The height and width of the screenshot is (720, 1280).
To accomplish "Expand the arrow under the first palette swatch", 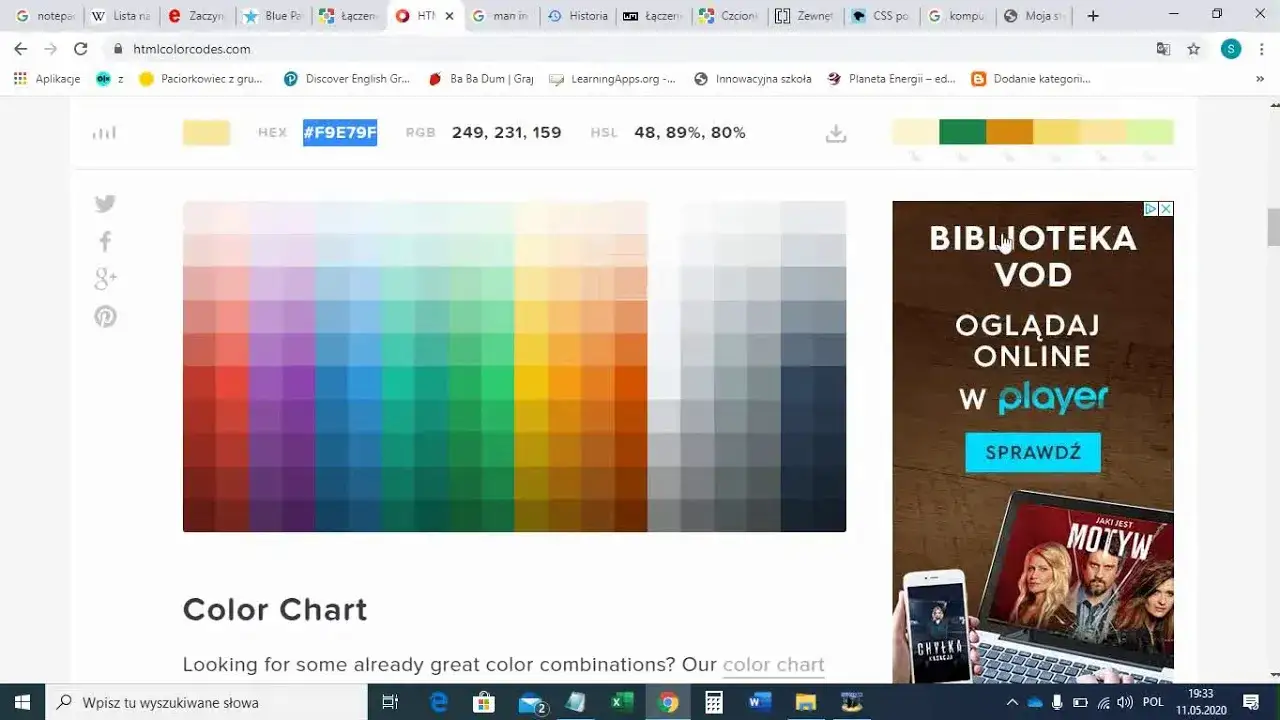I will click(x=913, y=156).
